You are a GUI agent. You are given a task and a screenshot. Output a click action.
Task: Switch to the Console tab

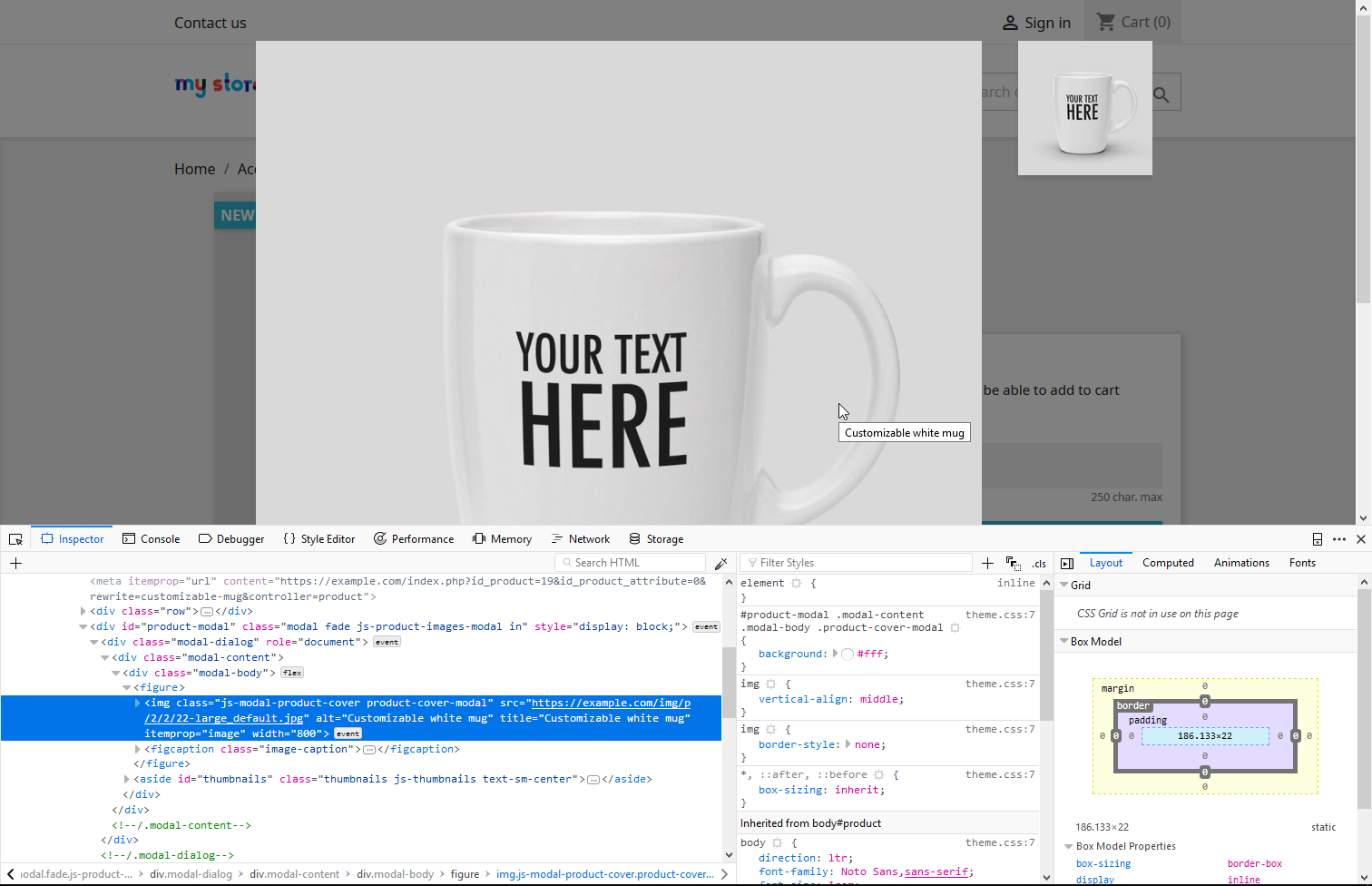pyautogui.click(x=152, y=539)
